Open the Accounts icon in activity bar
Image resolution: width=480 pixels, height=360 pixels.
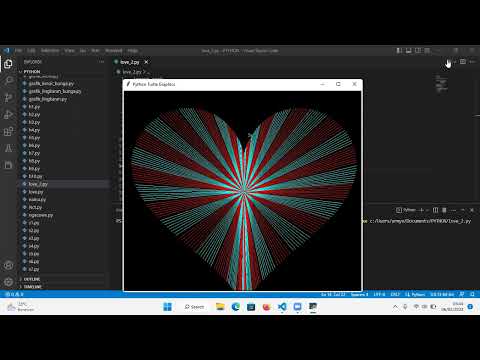click(8, 266)
